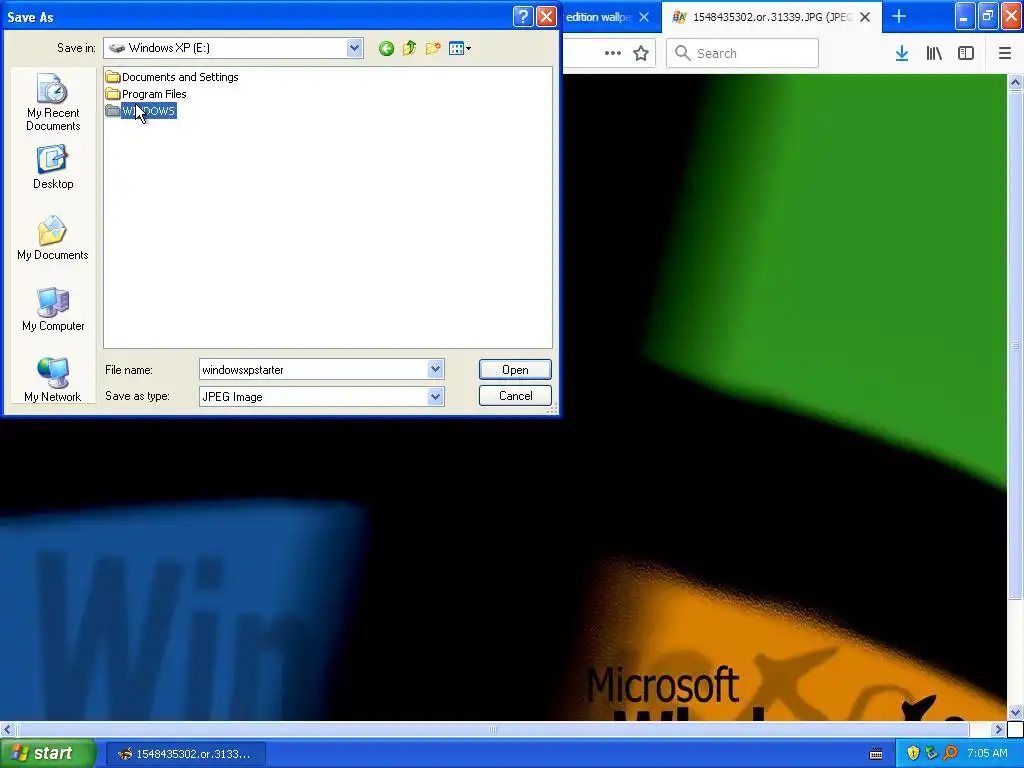Click the on-screen keyboard tray icon
Image resolution: width=1024 pixels, height=768 pixels.
tap(876, 754)
